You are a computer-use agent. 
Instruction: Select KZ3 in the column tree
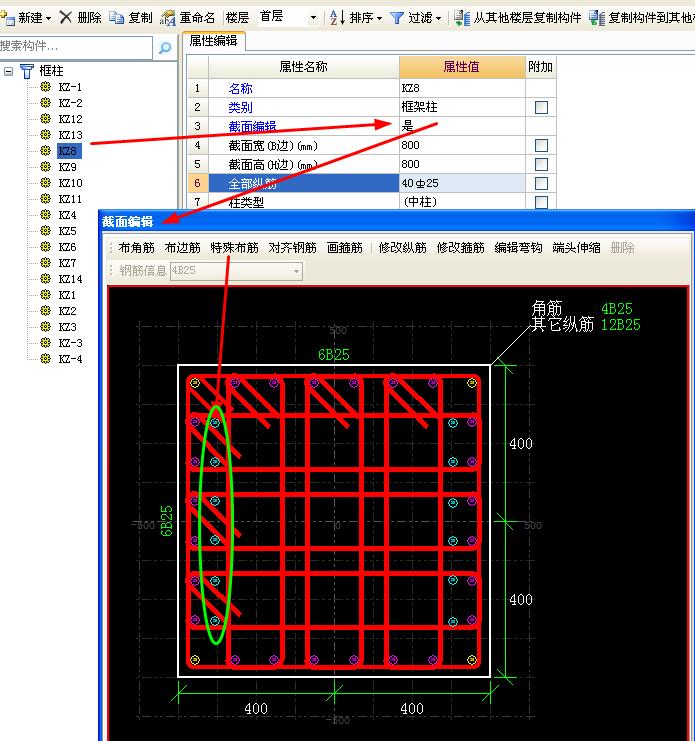(67, 327)
